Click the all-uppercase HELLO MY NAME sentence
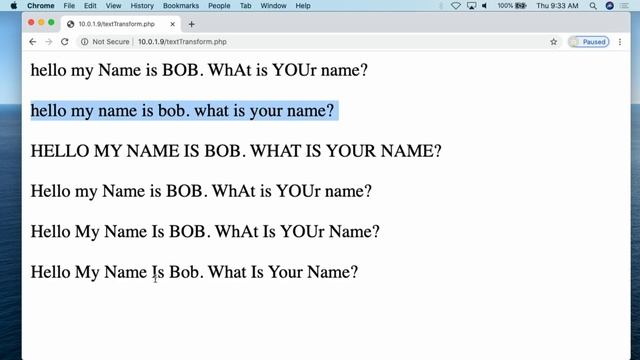The width and height of the screenshot is (640, 360). tap(236, 151)
